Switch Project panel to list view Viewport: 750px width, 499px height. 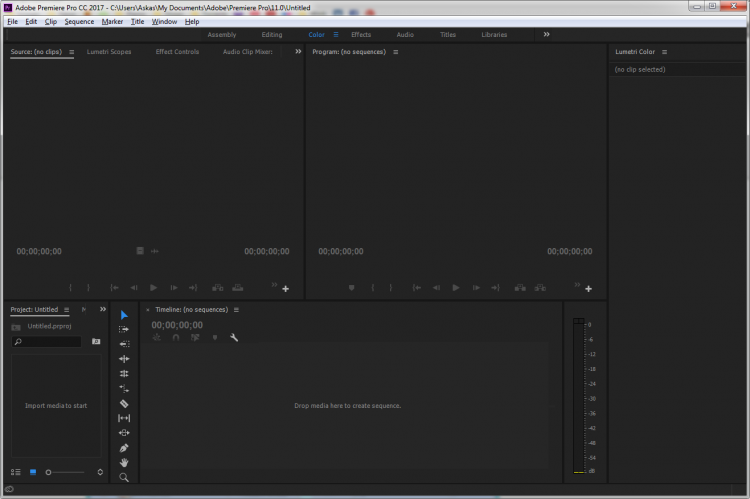click(x=15, y=472)
